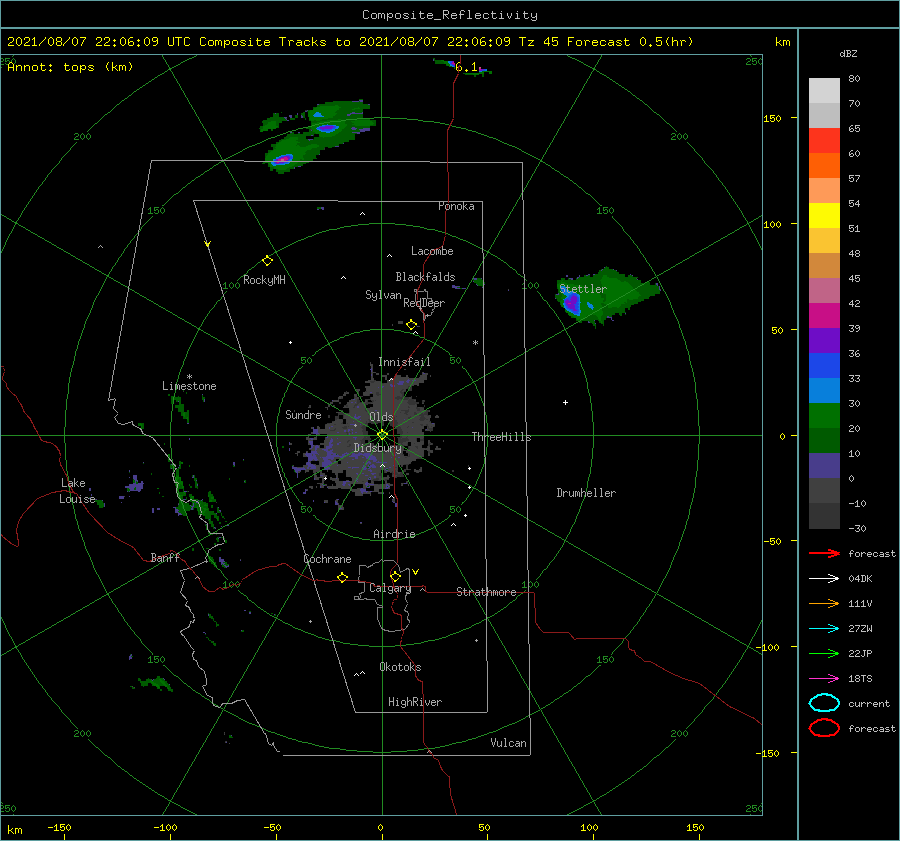
Task: Click the white 04DK arrow in legend
Action: click(824, 579)
